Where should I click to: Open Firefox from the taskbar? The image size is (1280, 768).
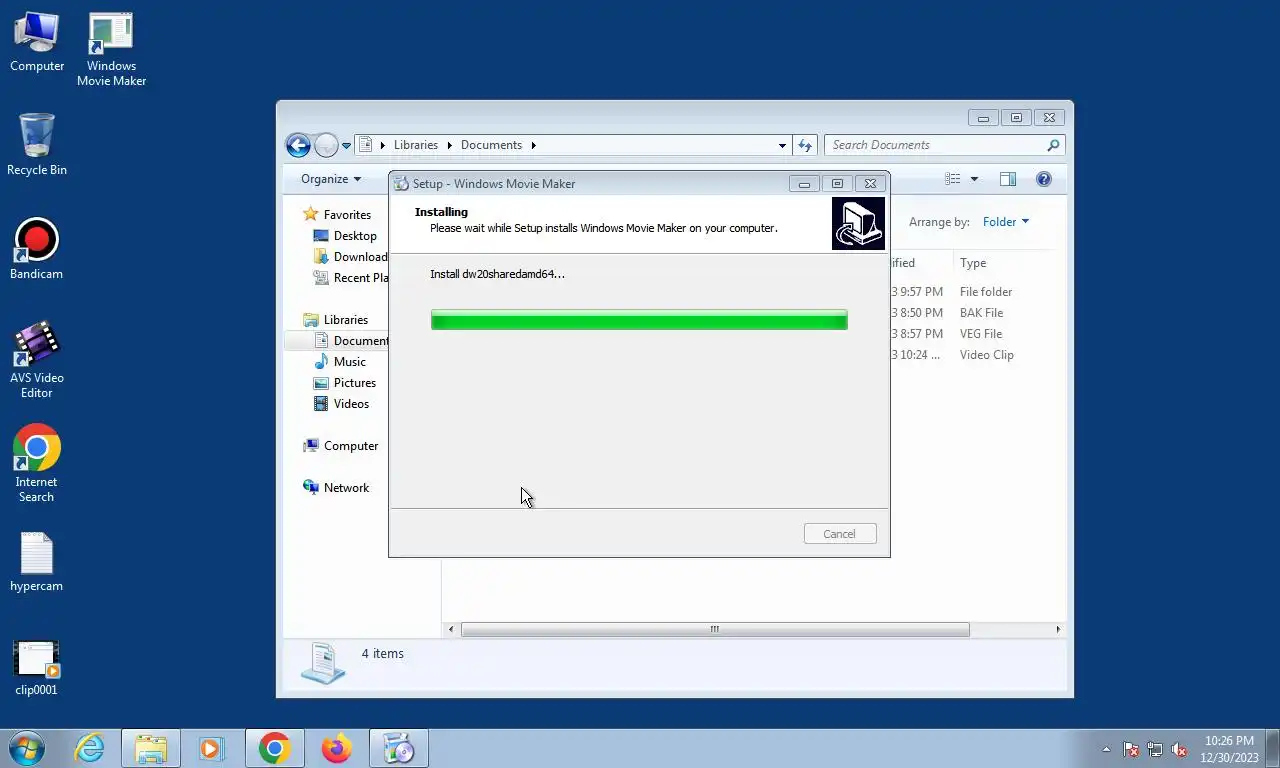point(336,748)
